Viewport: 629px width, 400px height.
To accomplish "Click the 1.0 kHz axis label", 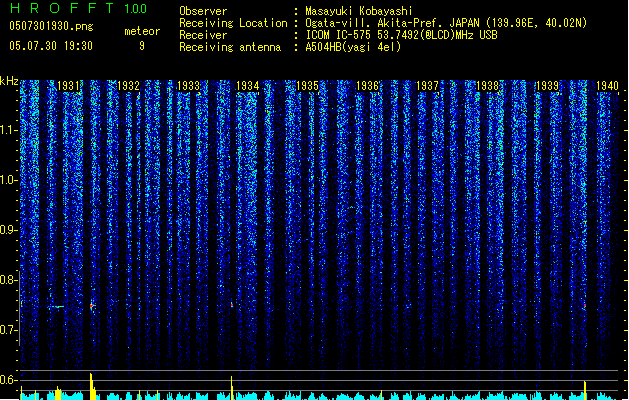I will pyautogui.click(x=8, y=180).
